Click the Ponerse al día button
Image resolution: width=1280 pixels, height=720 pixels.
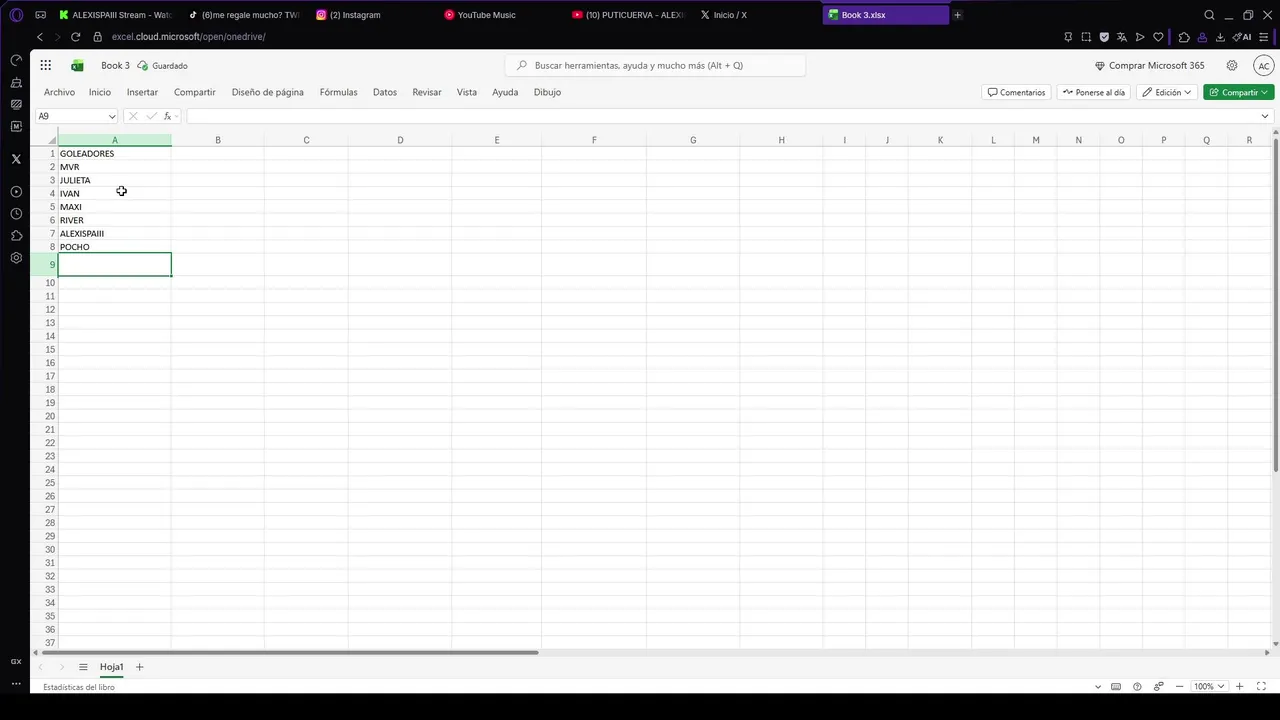click(1093, 92)
